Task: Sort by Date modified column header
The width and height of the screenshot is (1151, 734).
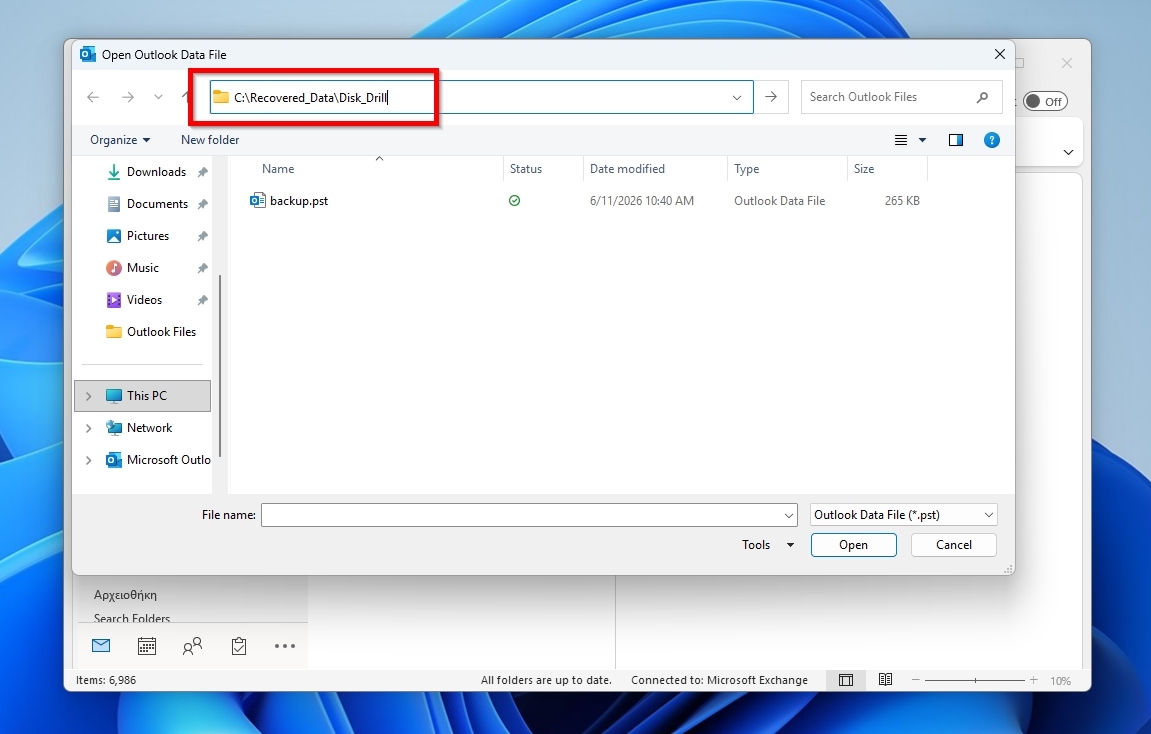Action: [x=627, y=169]
